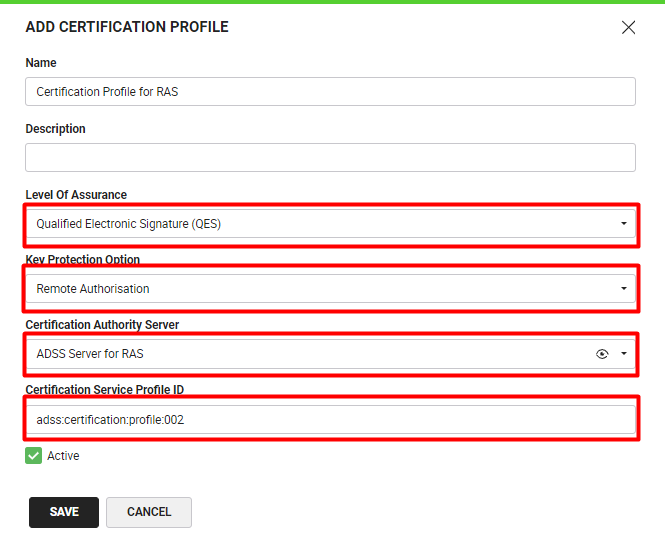
Task: Open the Key Protection Option dropdown arrow
Action: coord(624,289)
